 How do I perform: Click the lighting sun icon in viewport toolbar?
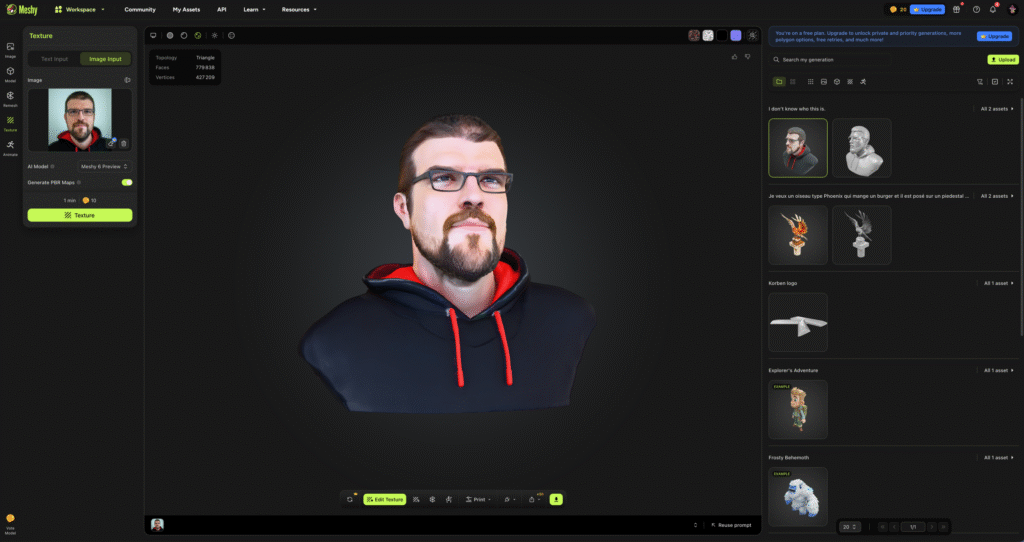click(x=214, y=35)
